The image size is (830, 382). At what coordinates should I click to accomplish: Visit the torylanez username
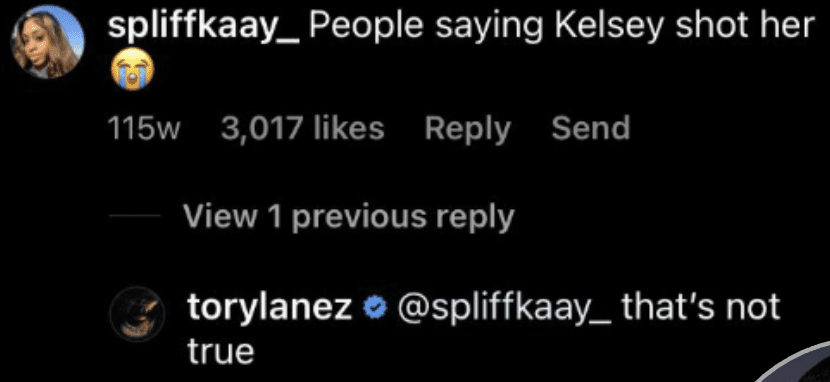point(270,309)
